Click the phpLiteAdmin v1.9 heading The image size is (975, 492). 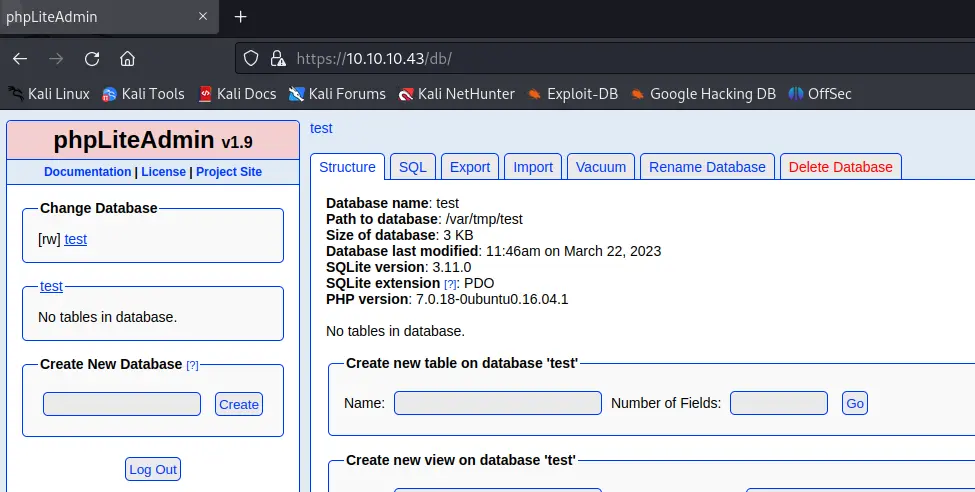pyautogui.click(x=153, y=140)
